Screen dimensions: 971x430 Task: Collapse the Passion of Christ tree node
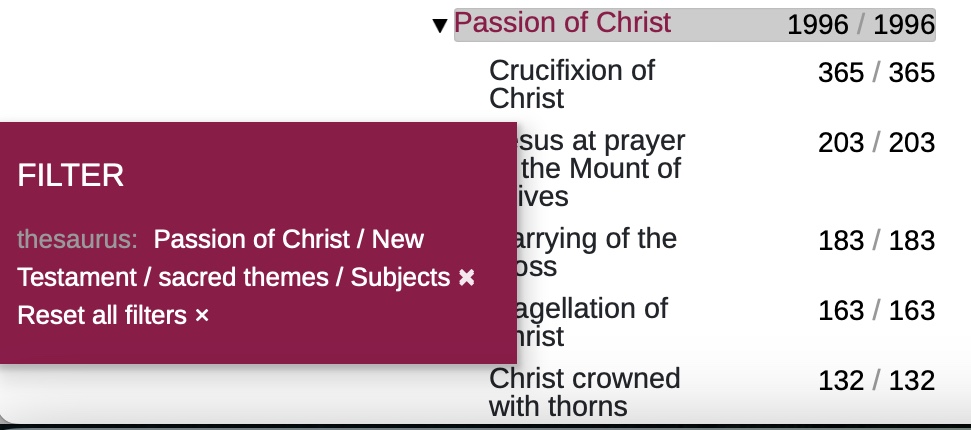pyautogui.click(x=440, y=26)
